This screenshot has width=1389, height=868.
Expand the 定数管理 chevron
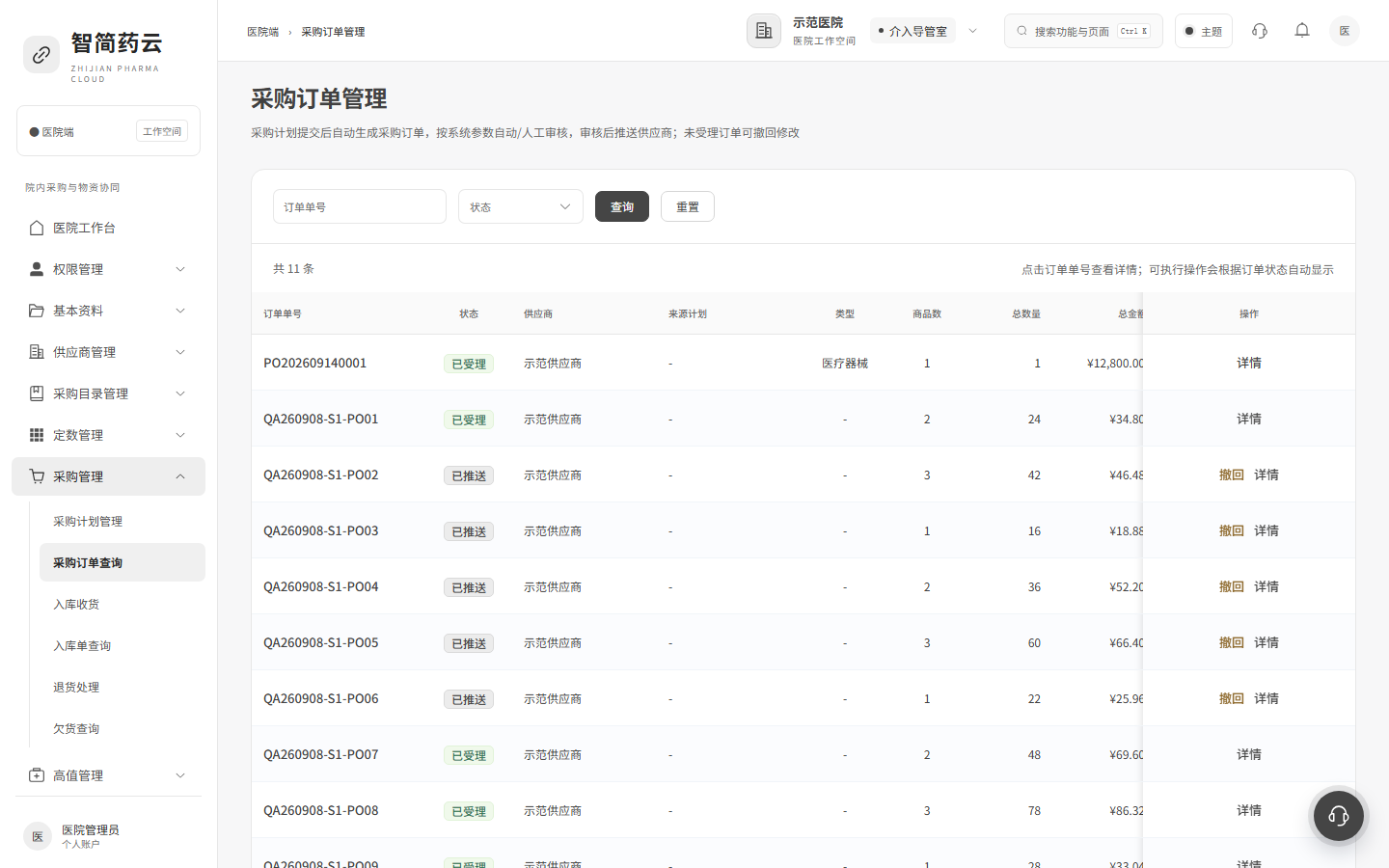click(x=180, y=435)
